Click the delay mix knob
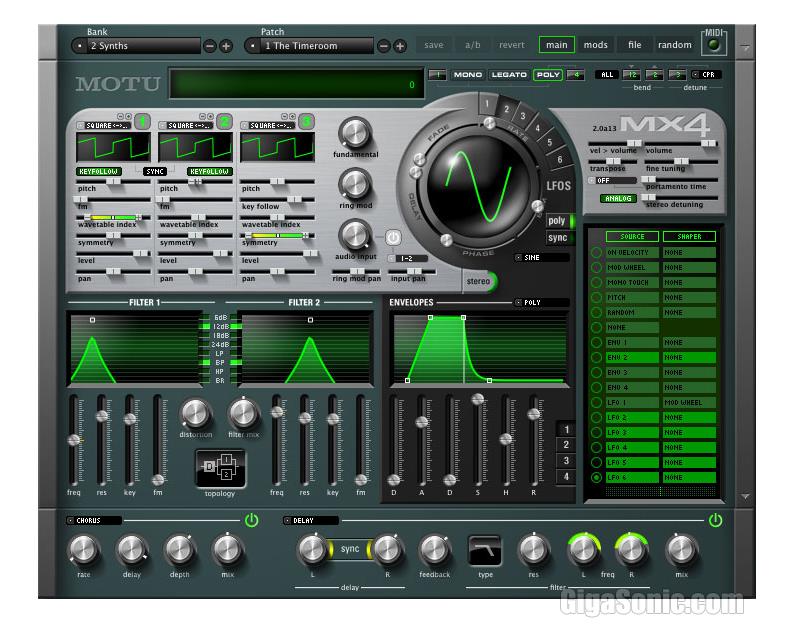794x624 pixels. click(682, 550)
